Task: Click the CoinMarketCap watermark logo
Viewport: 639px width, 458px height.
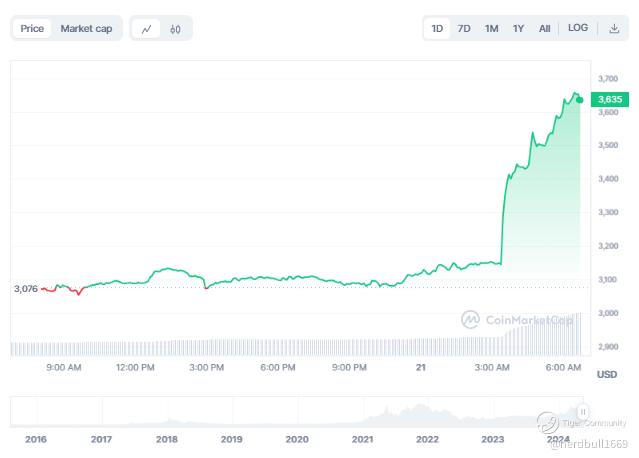Action: (517, 320)
